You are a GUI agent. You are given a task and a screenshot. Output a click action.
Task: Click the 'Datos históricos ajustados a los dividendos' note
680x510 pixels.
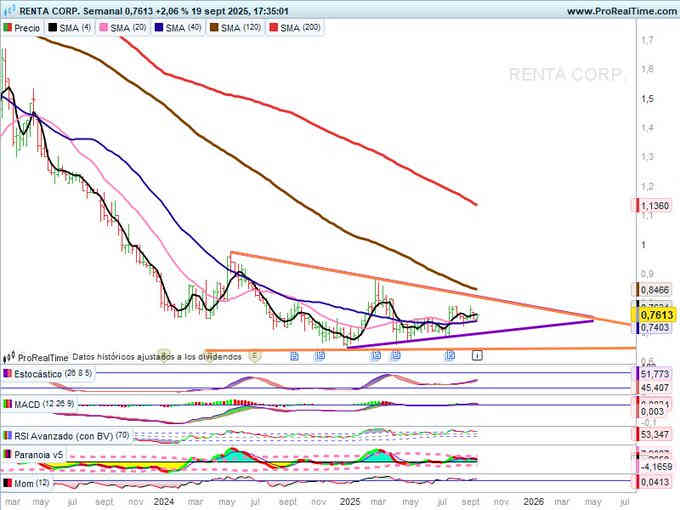click(157, 357)
